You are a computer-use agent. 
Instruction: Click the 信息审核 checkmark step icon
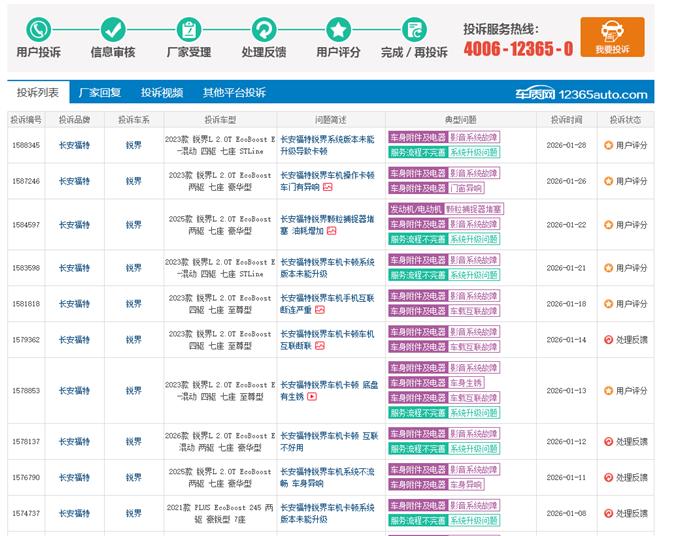113,28
